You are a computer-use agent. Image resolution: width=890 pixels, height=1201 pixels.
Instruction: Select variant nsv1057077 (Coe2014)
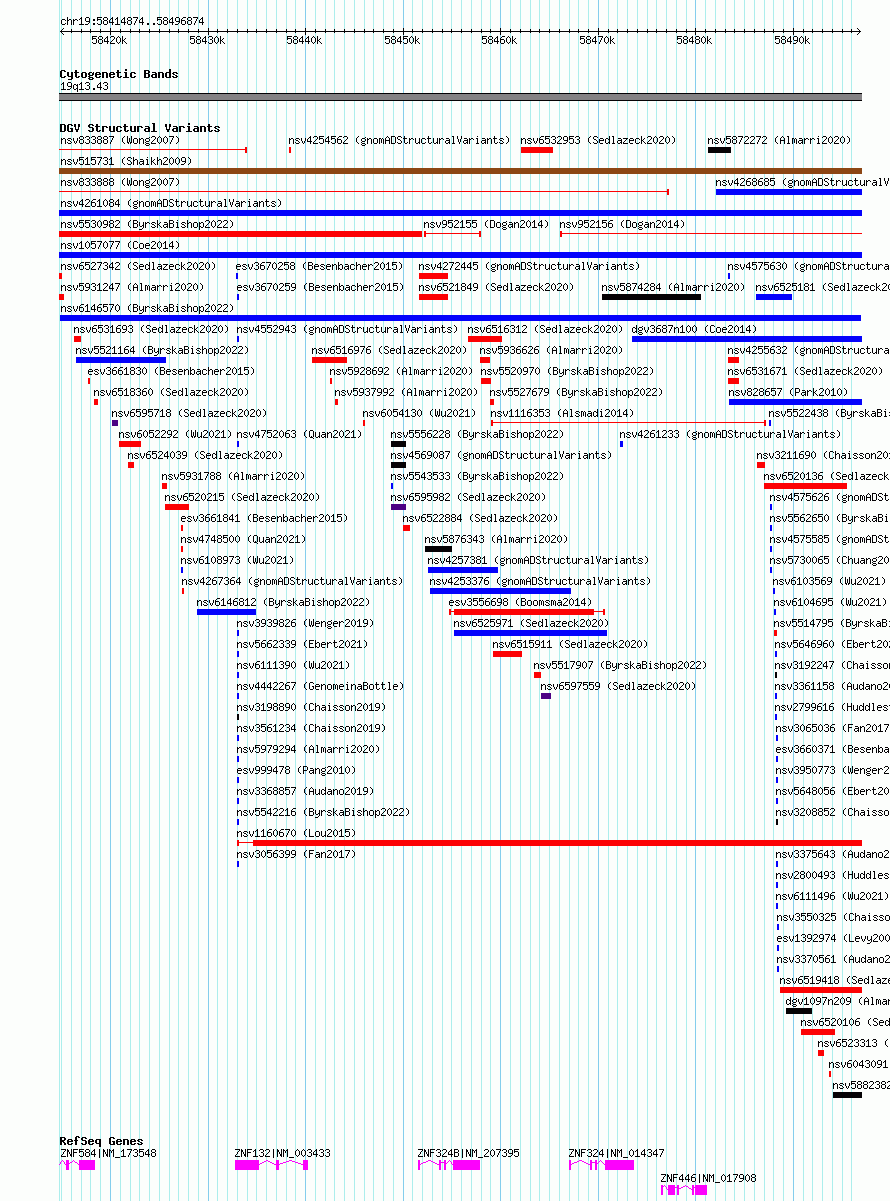tap(120, 245)
